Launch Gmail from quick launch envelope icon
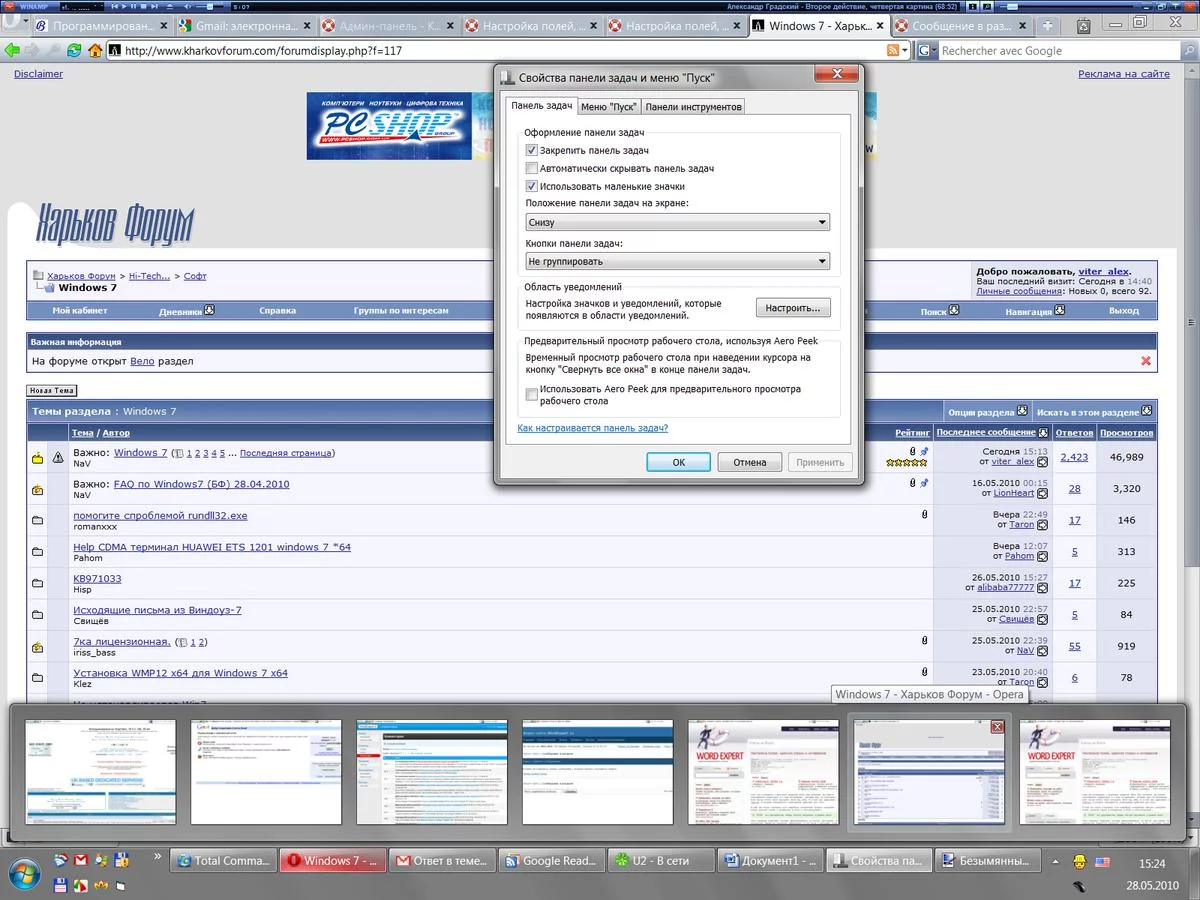1200x900 pixels. point(81,860)
